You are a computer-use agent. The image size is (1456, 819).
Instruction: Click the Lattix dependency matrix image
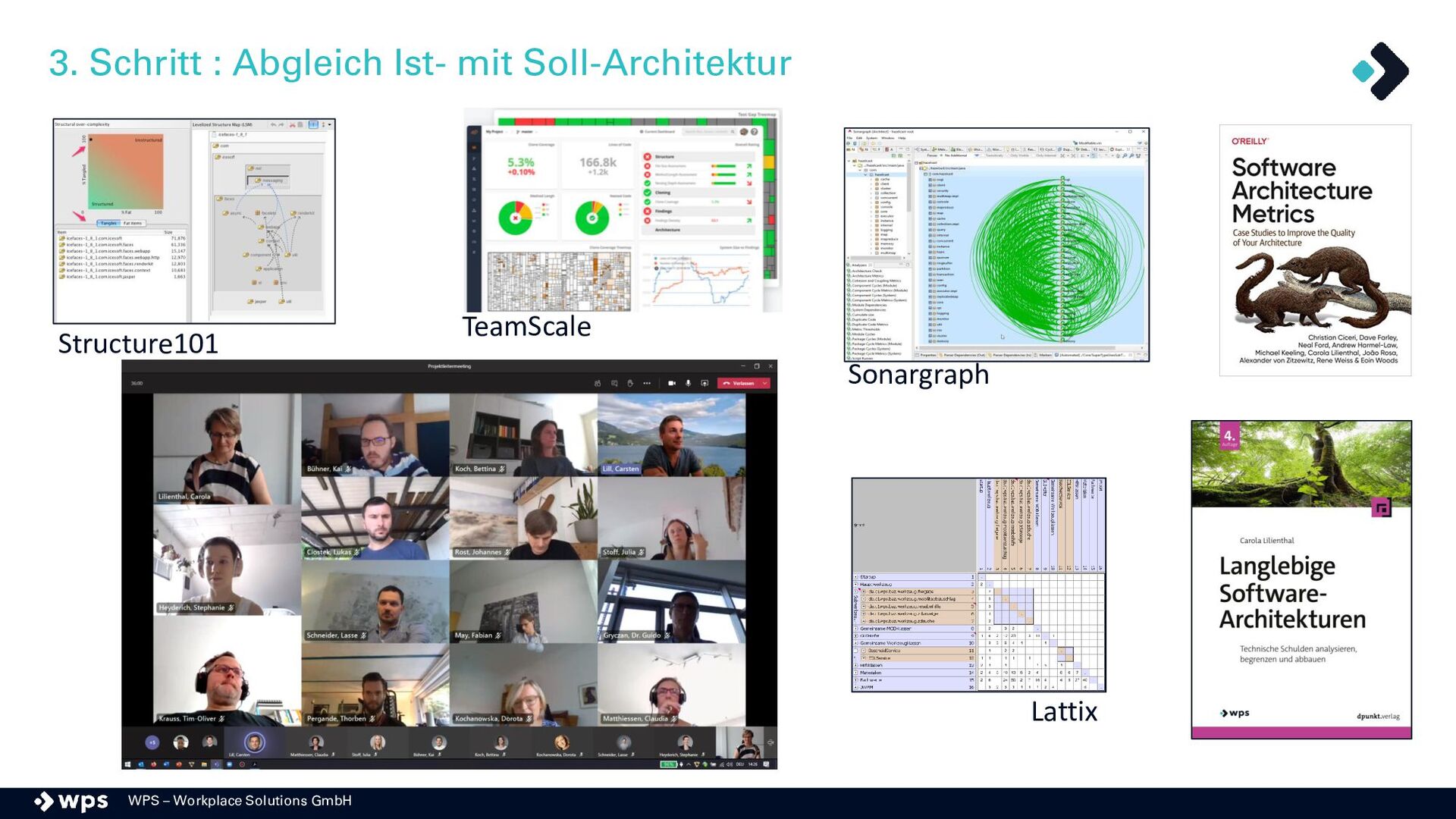click(x=978, y=584)
